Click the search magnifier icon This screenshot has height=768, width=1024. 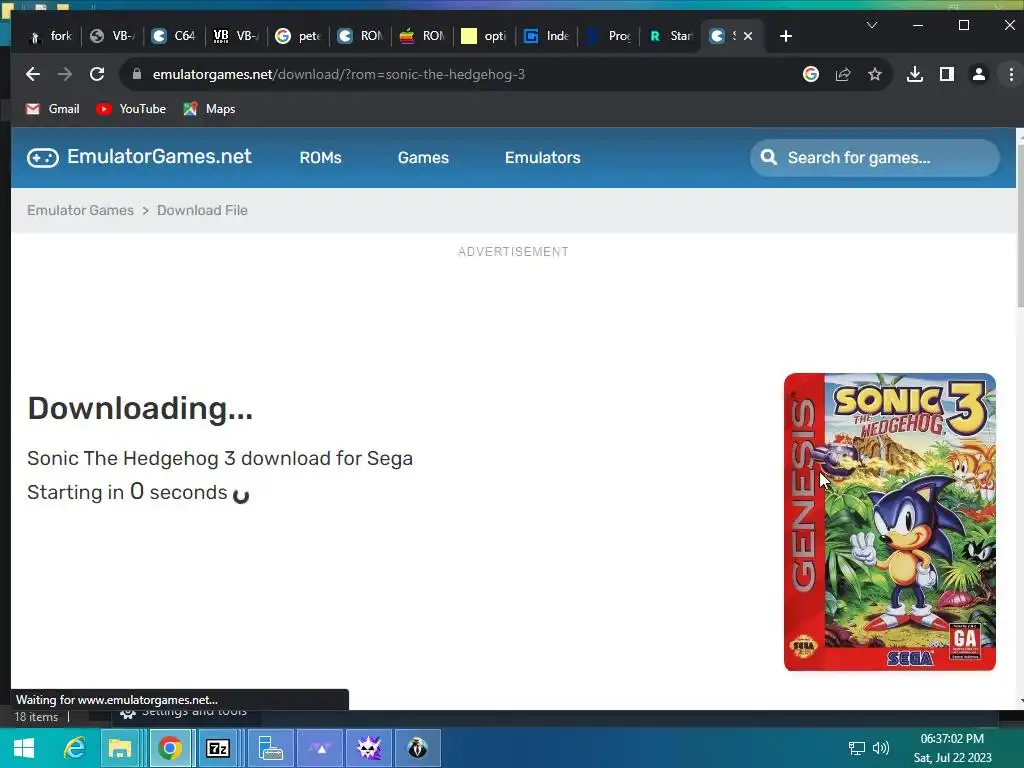point(769,157)
